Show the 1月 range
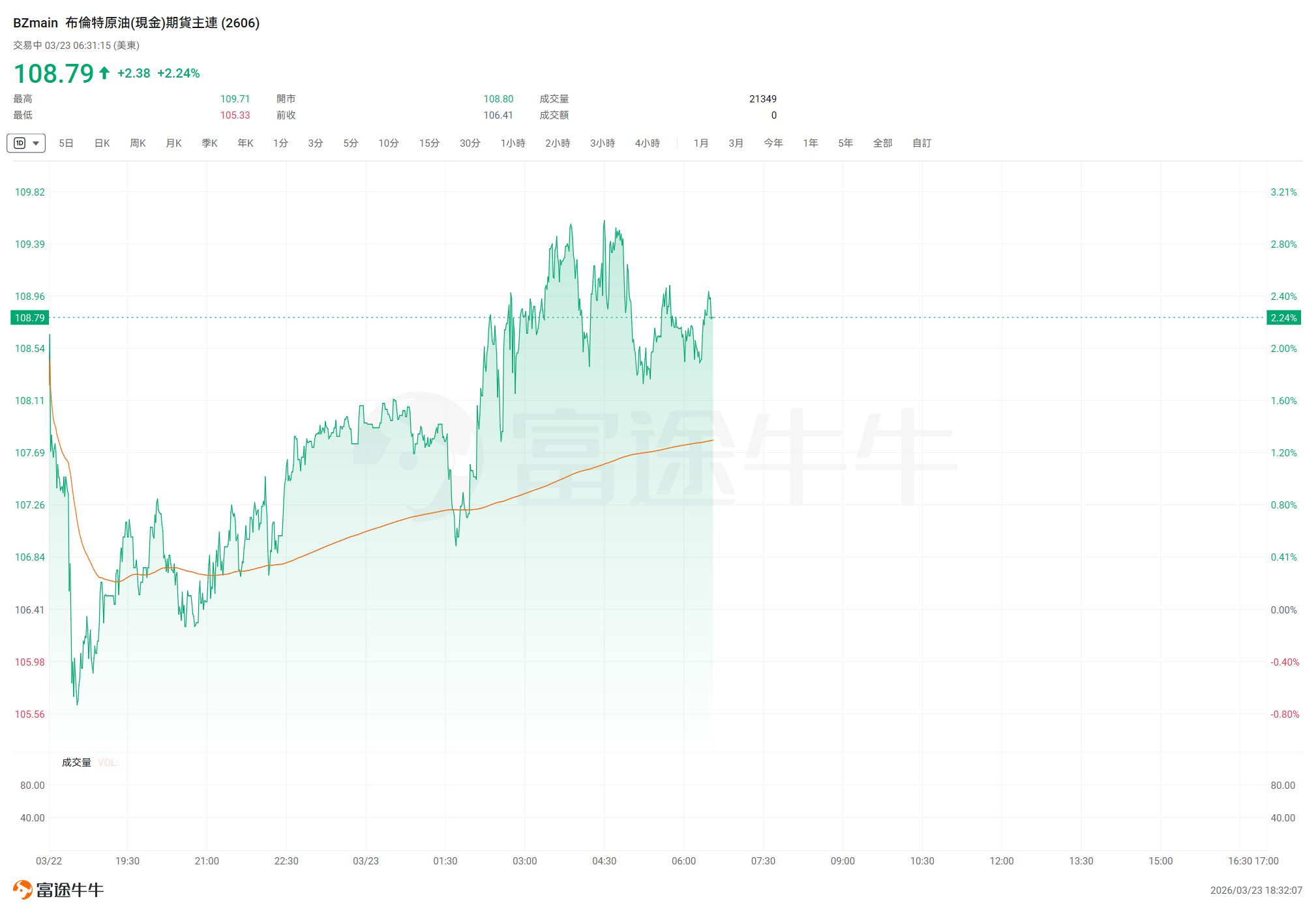Screen dimensions: 1316x912 pyautogui.click(x=701, y=143)
